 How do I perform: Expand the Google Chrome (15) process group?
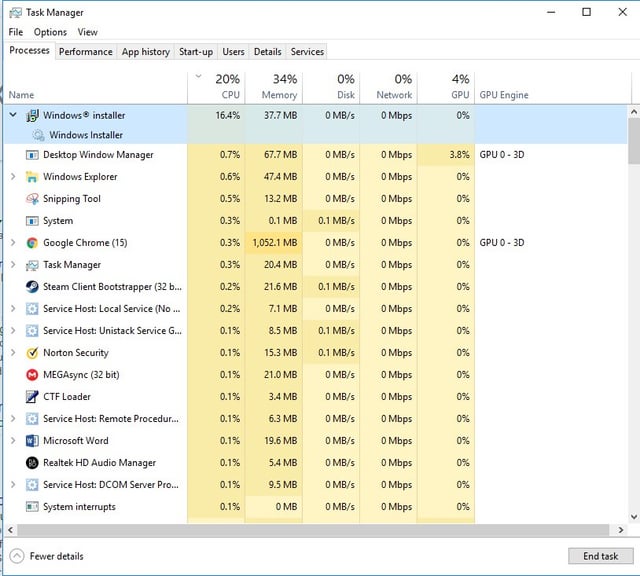coord(13,243)
